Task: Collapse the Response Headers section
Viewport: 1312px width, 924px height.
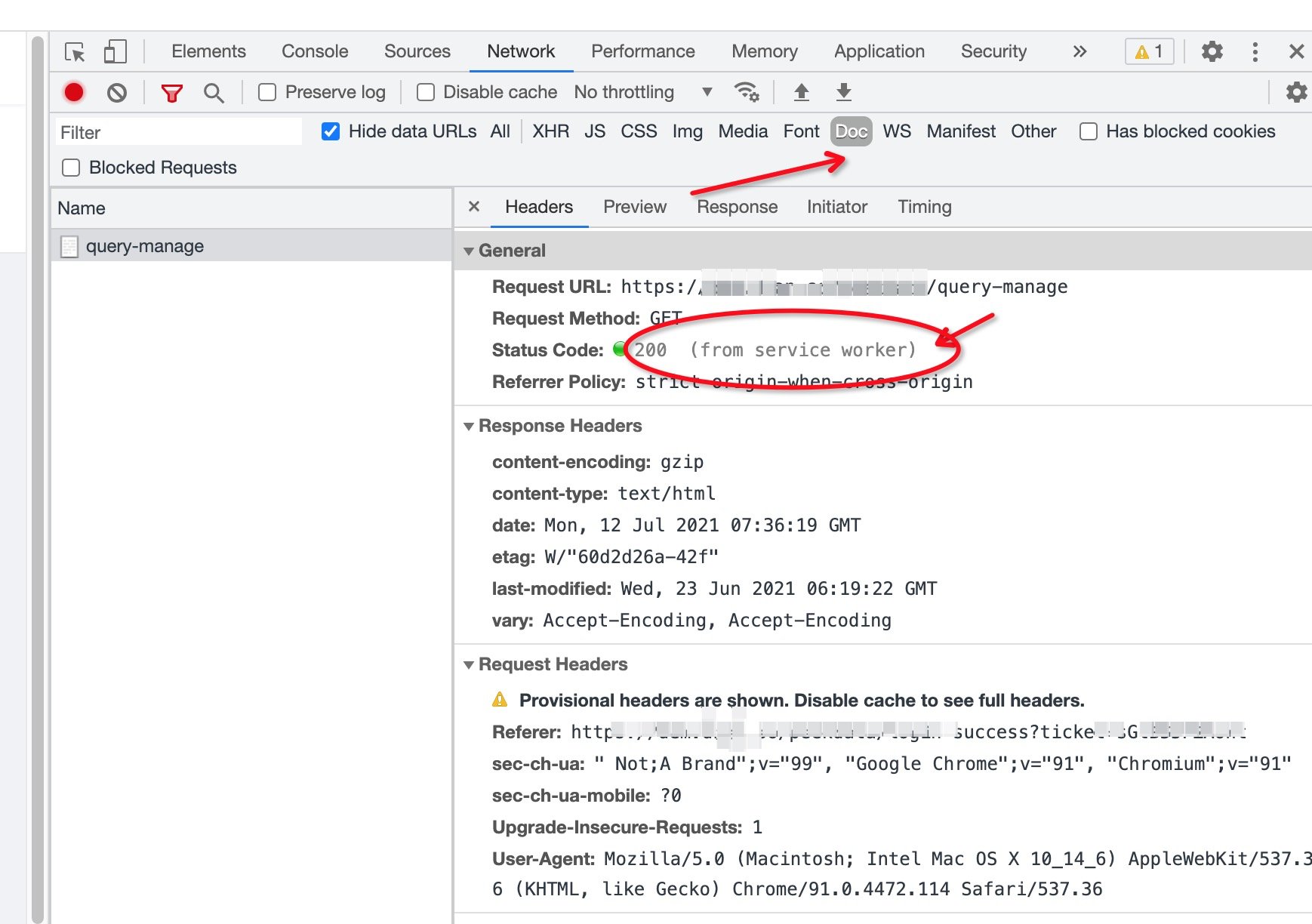Action: point(470,425)
